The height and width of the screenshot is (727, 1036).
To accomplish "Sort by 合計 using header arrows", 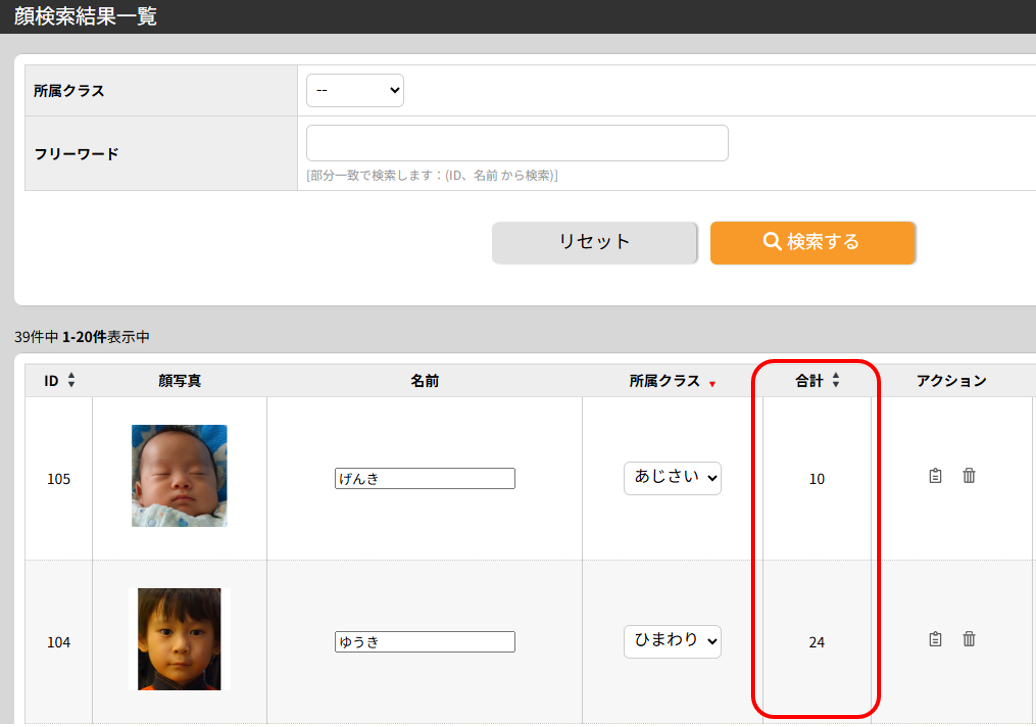I will point(836,381).
